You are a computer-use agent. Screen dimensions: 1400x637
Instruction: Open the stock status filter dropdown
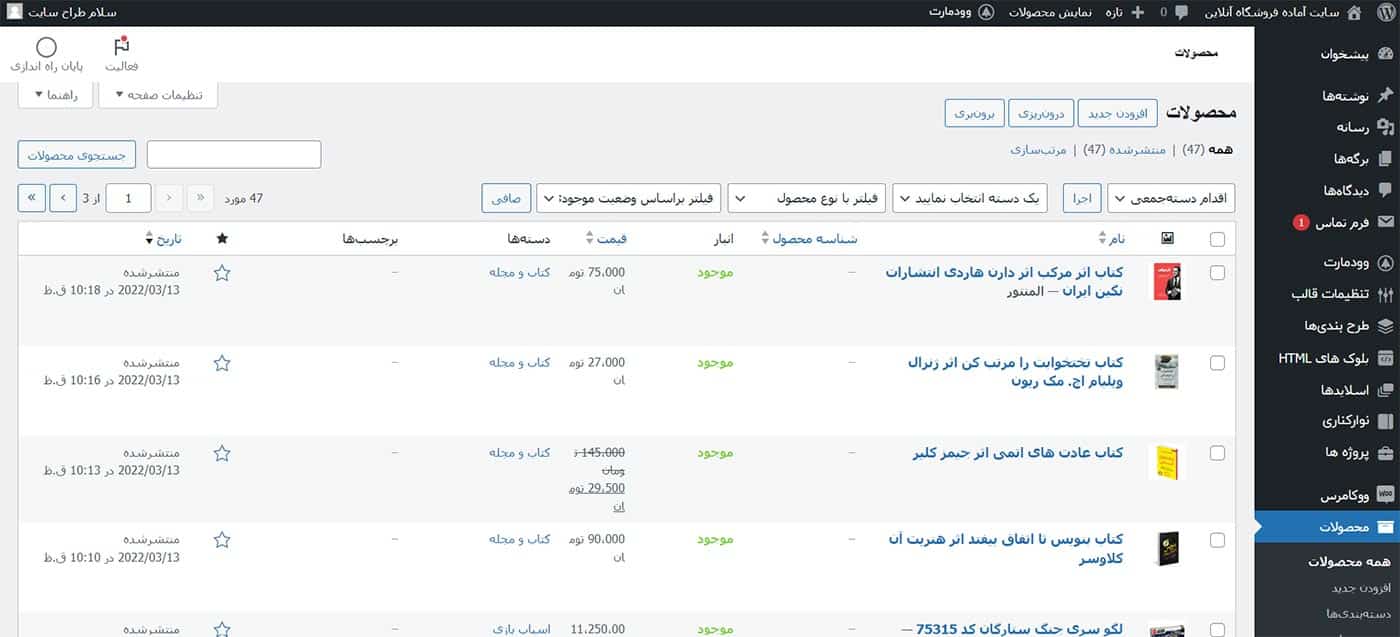(628, 198)
